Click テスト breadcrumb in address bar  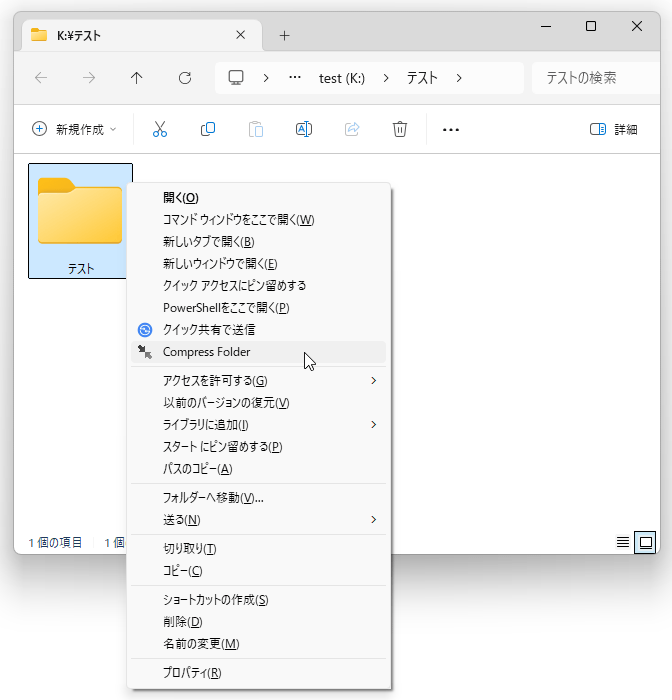422,78
